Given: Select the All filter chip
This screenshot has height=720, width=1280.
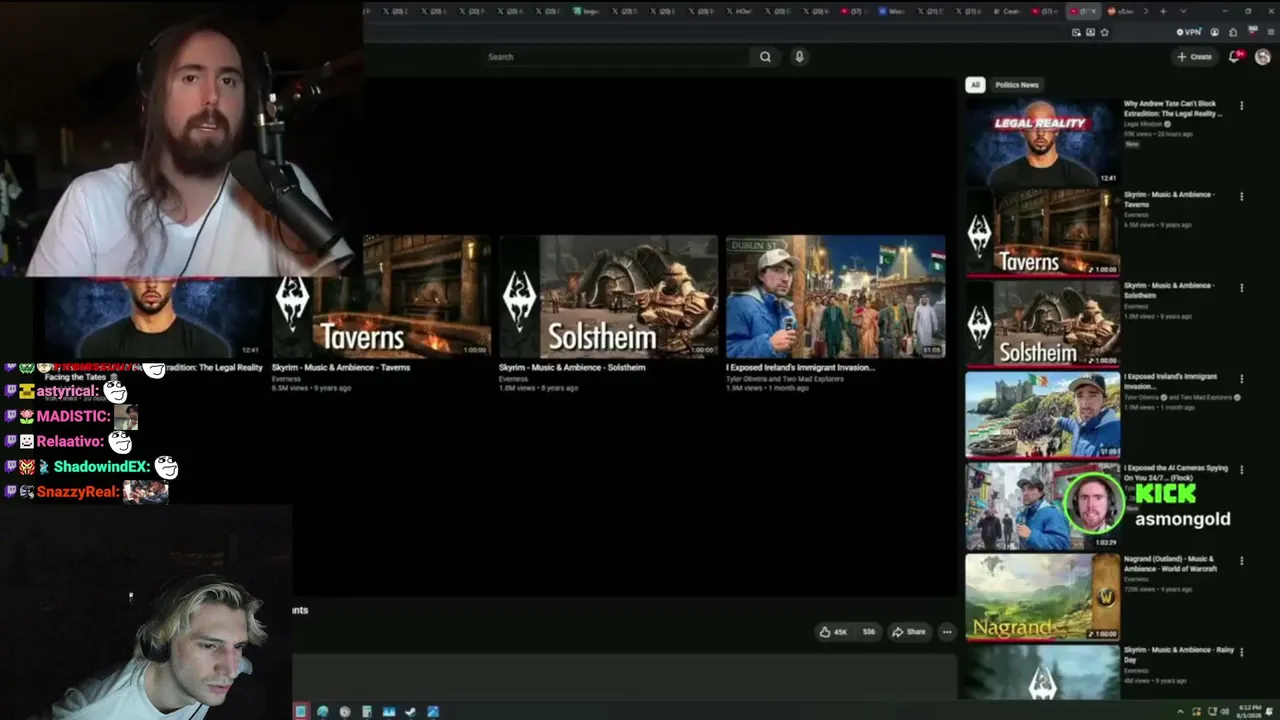Looking at the screenshot, I should [x=975, y=85].
